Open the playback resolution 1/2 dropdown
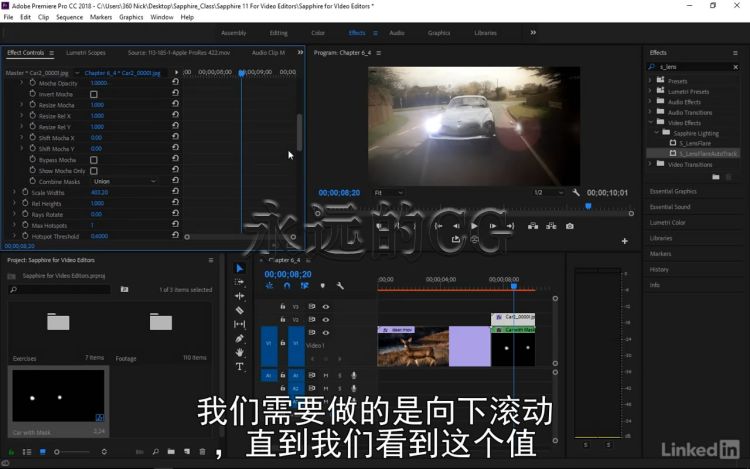The width and height of the screenshot is (750, 469). (x=549, y=193)
